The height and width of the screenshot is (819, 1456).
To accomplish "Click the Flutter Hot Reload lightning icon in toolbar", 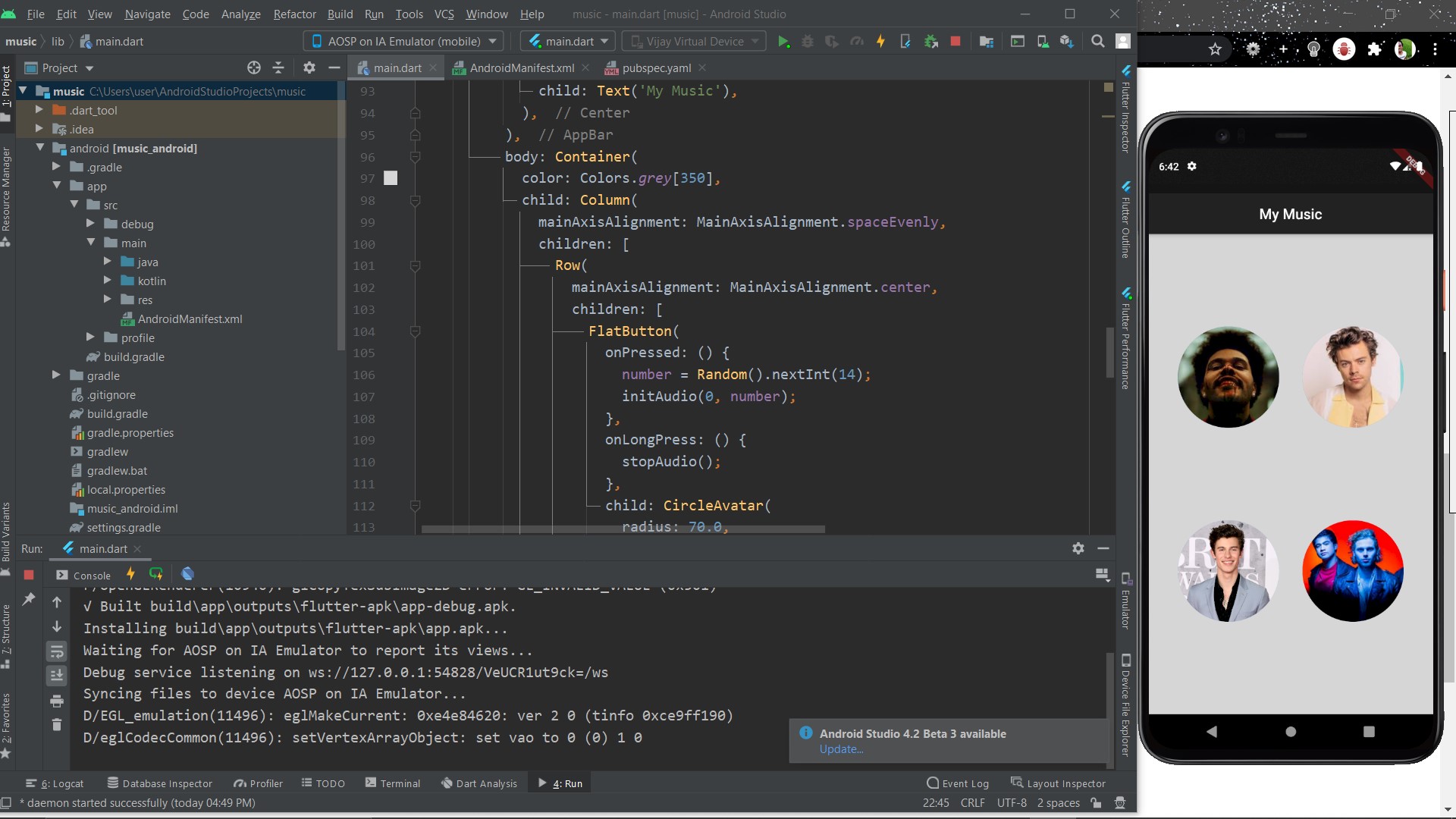I will coord(880,42).
